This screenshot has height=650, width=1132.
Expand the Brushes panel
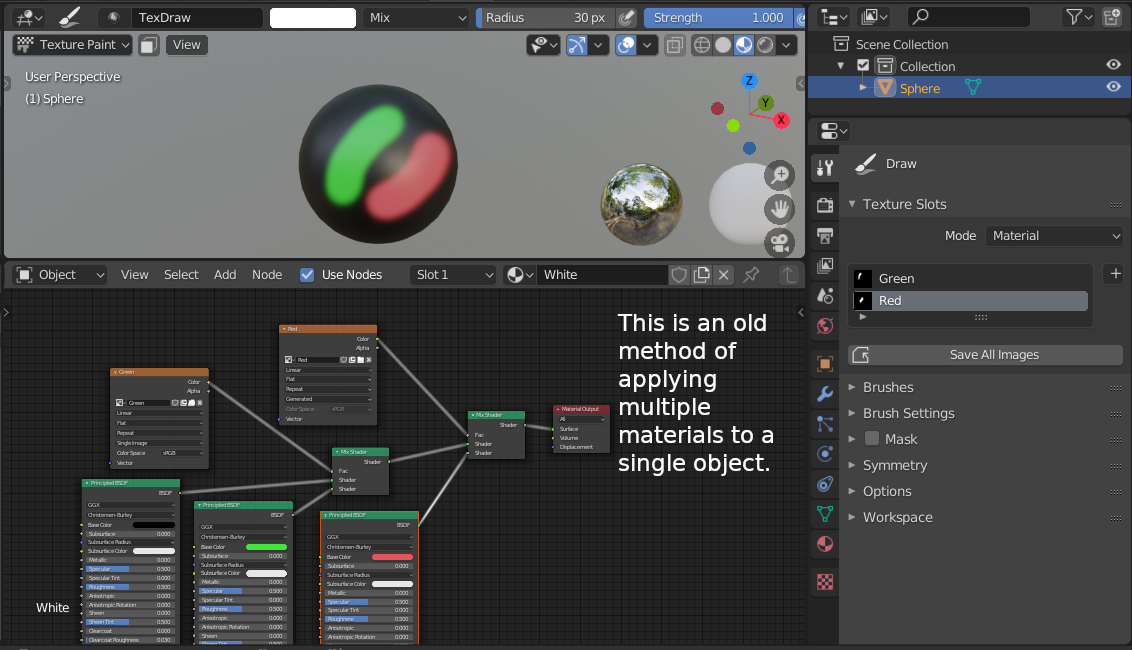point(888,387)
